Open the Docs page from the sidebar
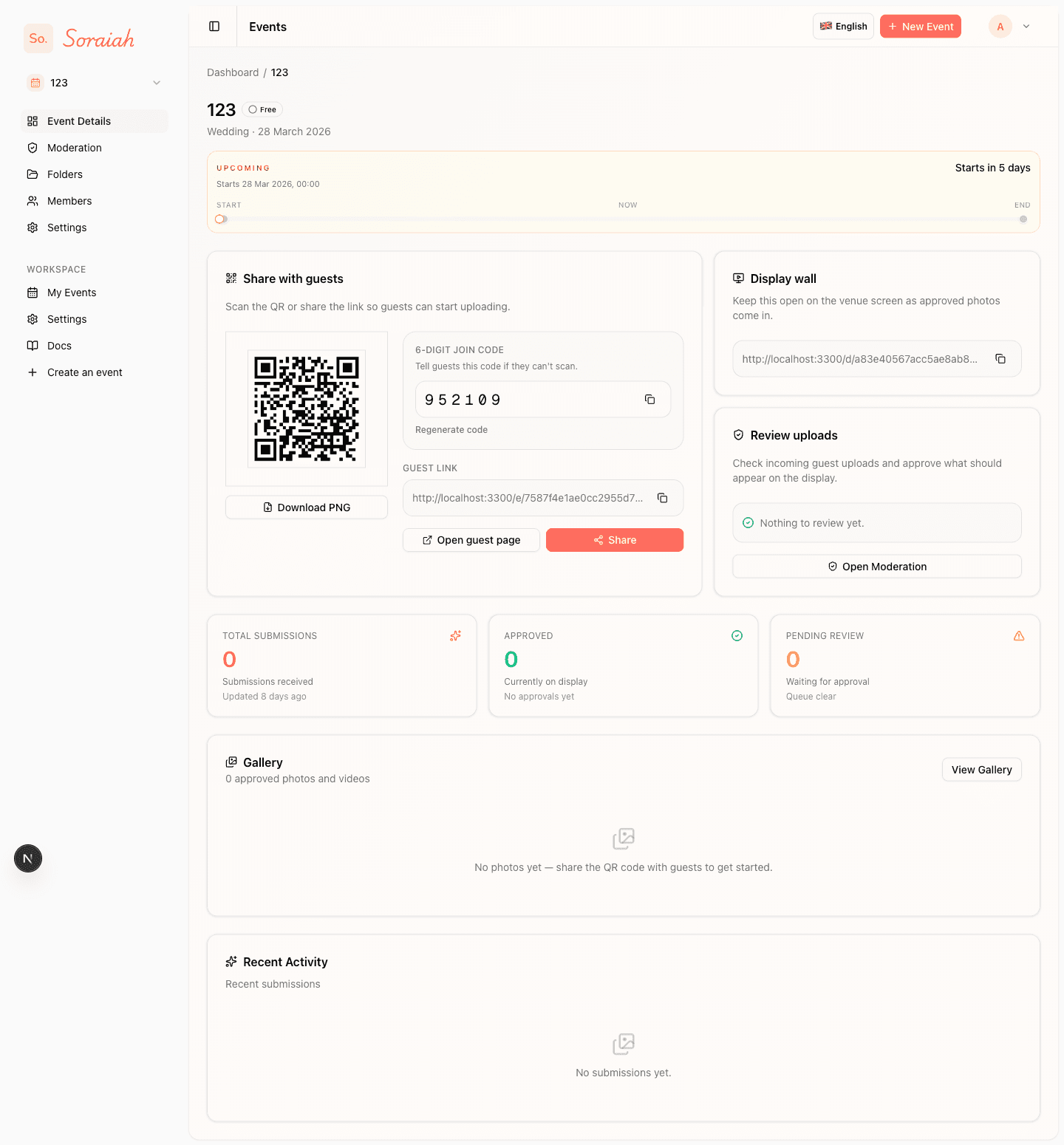The width and height of the screenshot is (1064, 1145). 58,345
